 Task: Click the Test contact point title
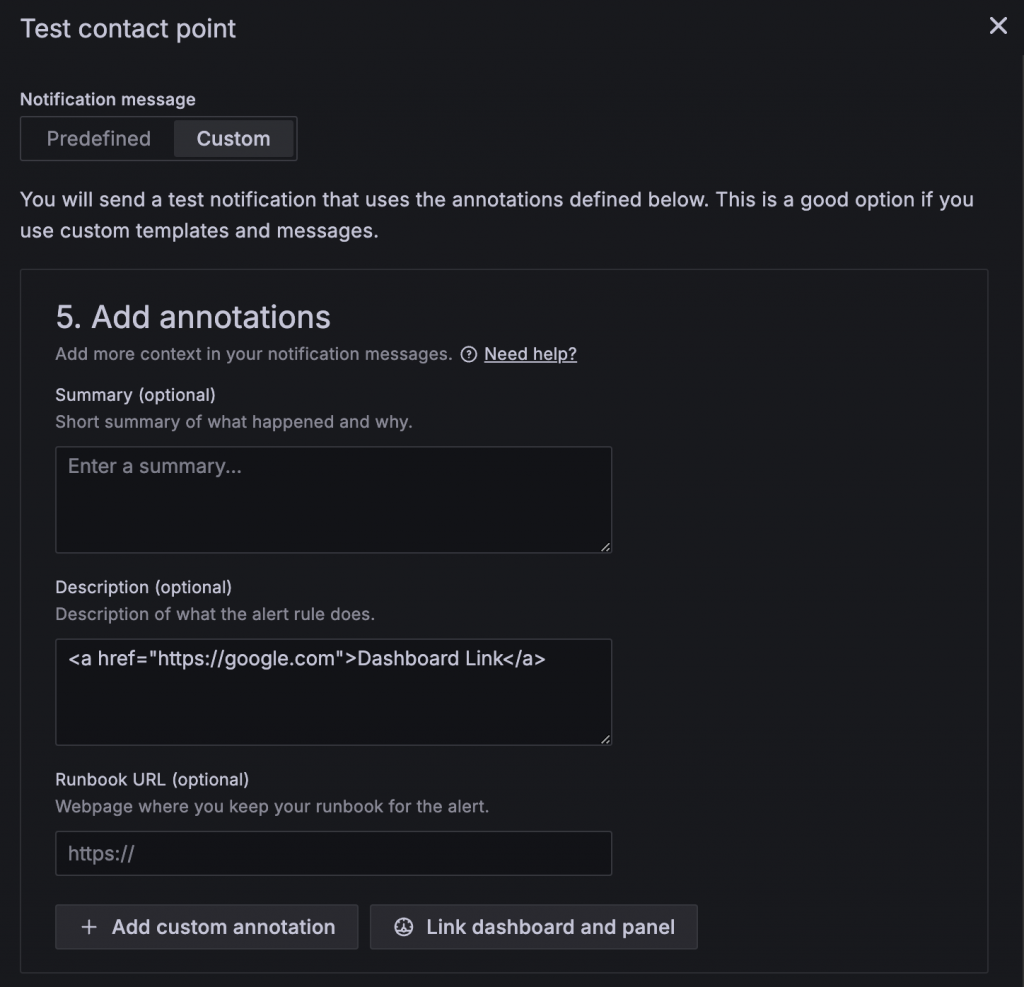pos(128,28)
